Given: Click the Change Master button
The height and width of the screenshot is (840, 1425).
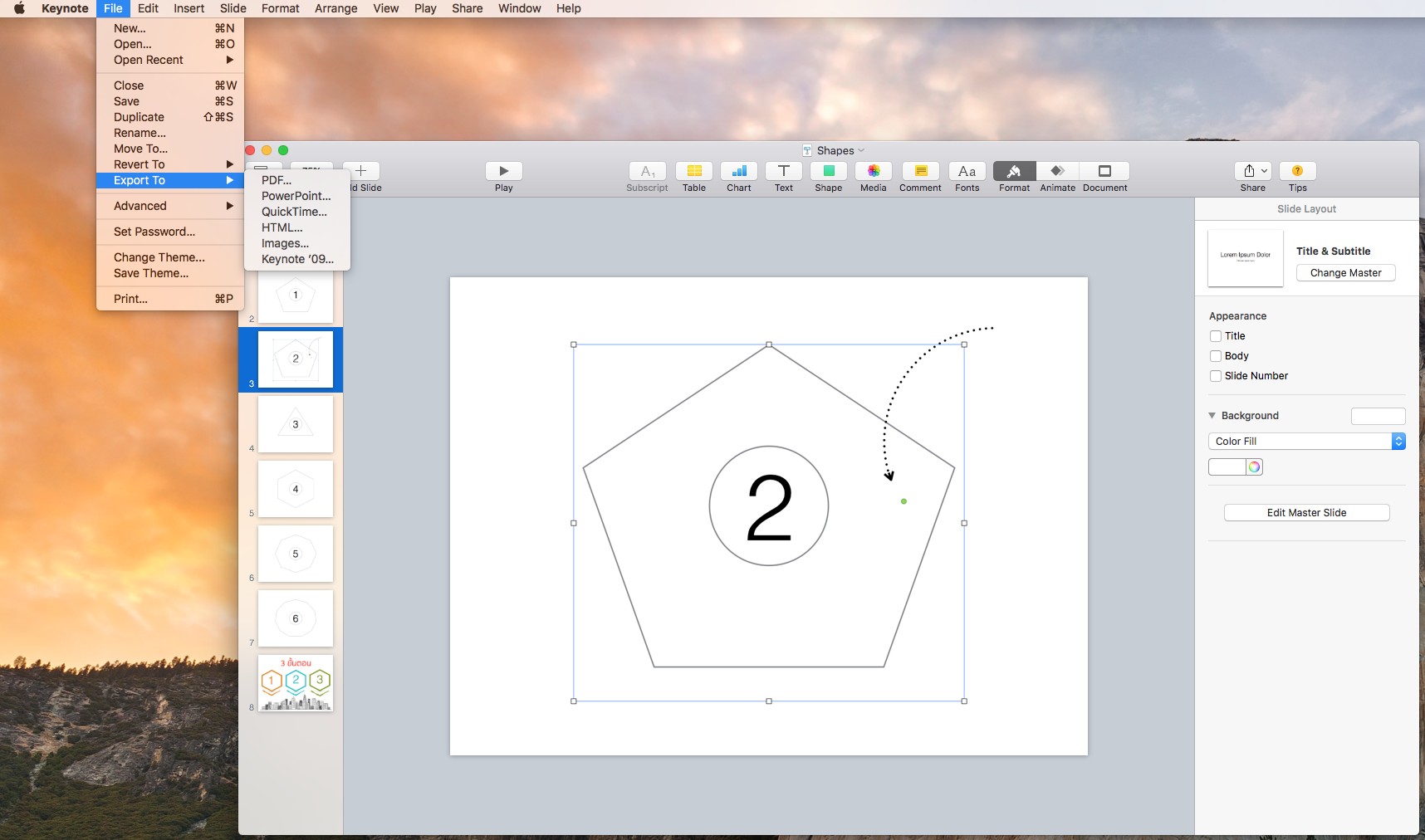Looking at the screenshot, I should coord(1345,272).
